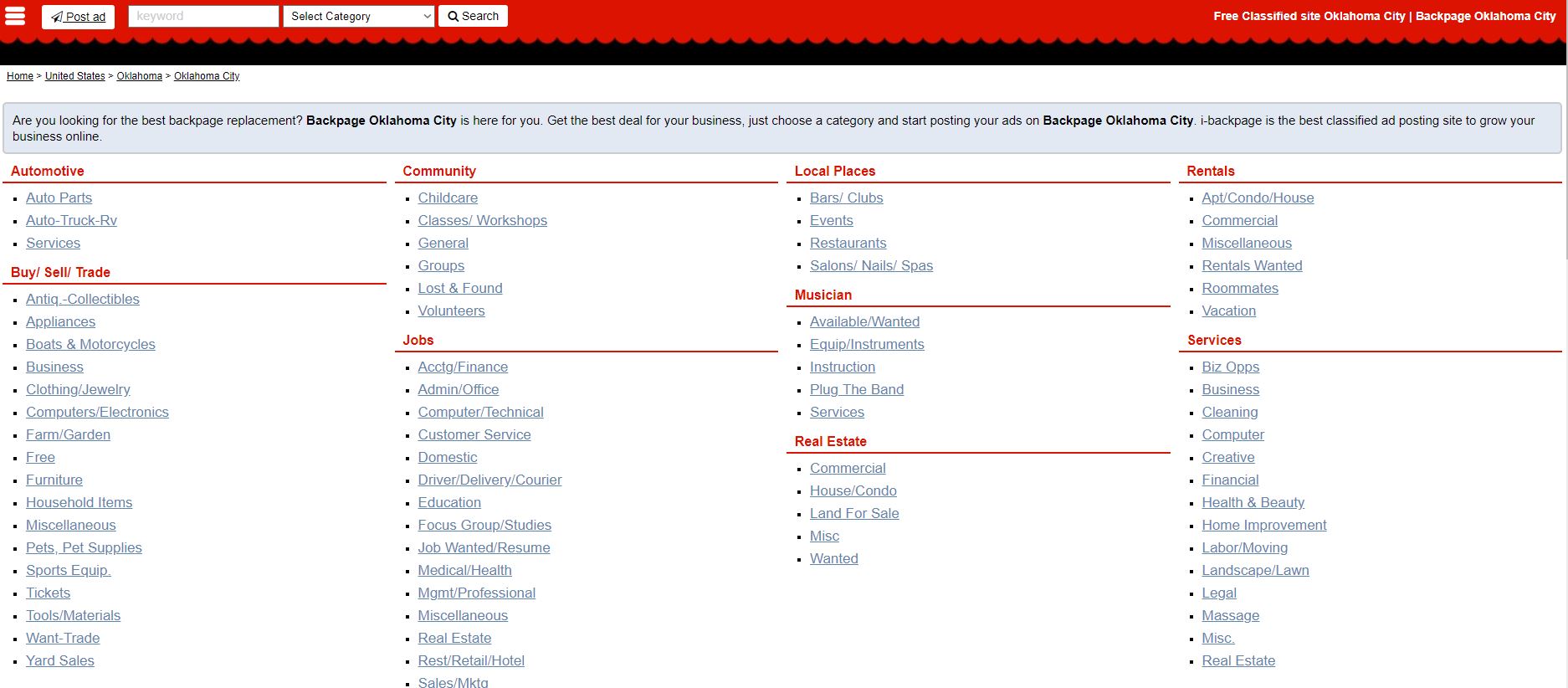The image size is (1568, 688).
Task: Open Acctg/Finance jobs
Action: click(464, 367)
